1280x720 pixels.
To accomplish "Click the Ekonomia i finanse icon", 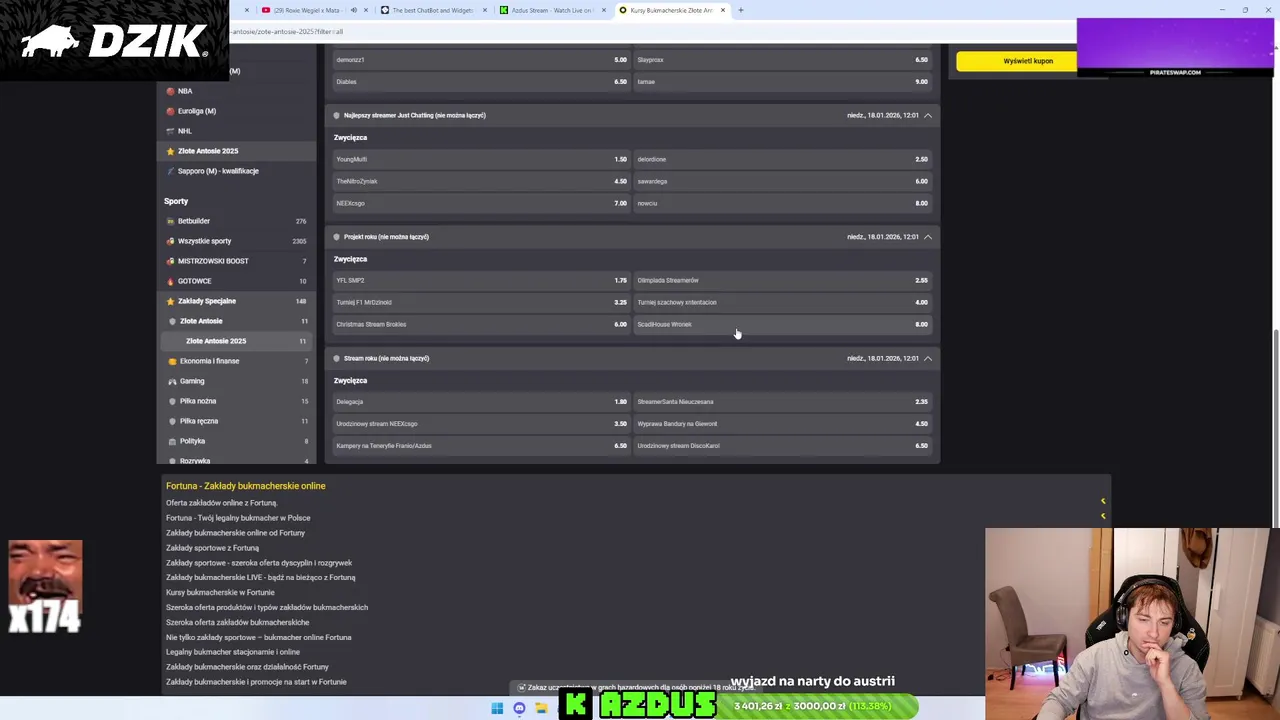I will point(172,361).
